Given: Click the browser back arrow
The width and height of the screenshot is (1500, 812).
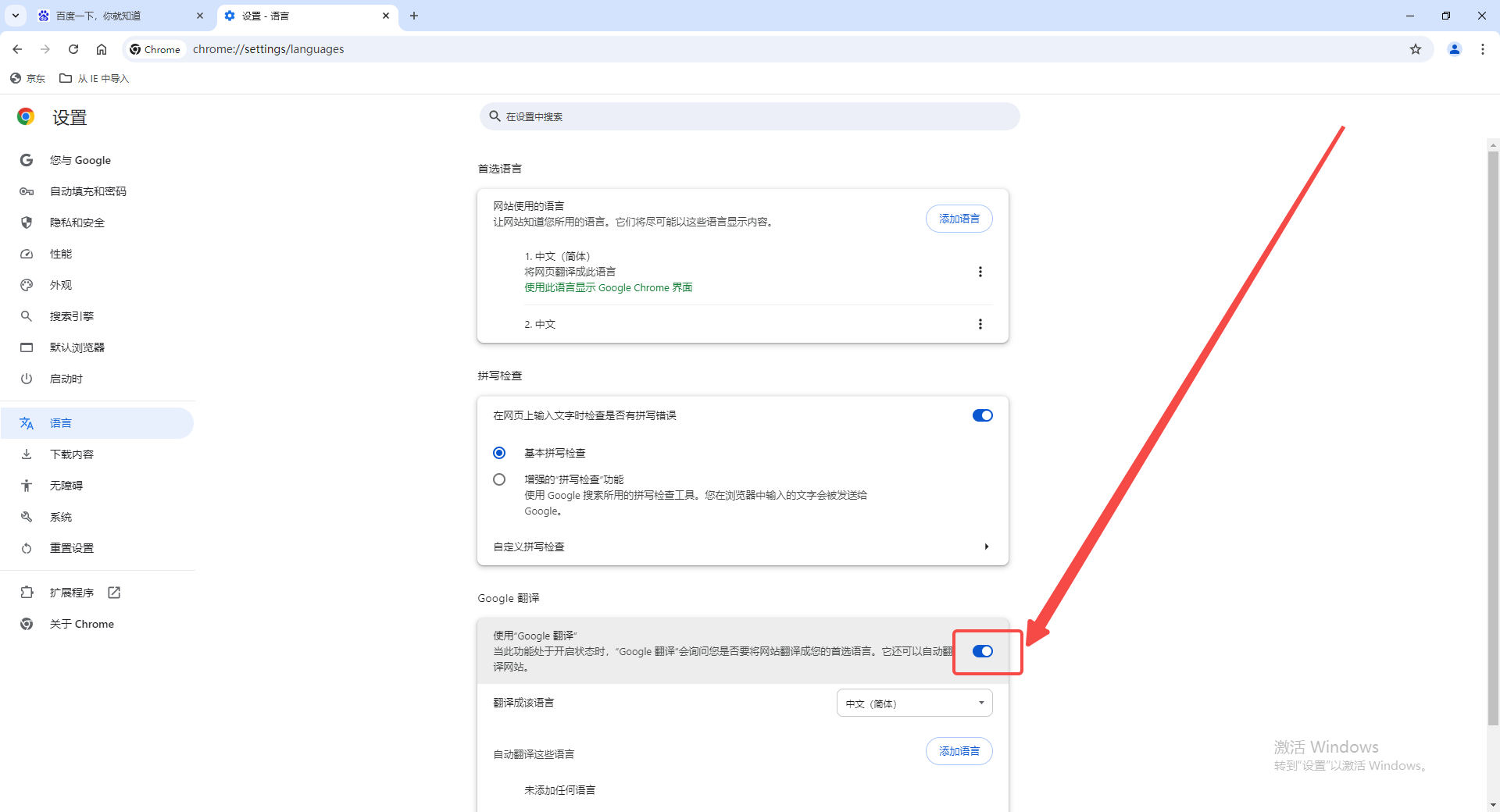Looking at the screenshot, I should point(17,49).
